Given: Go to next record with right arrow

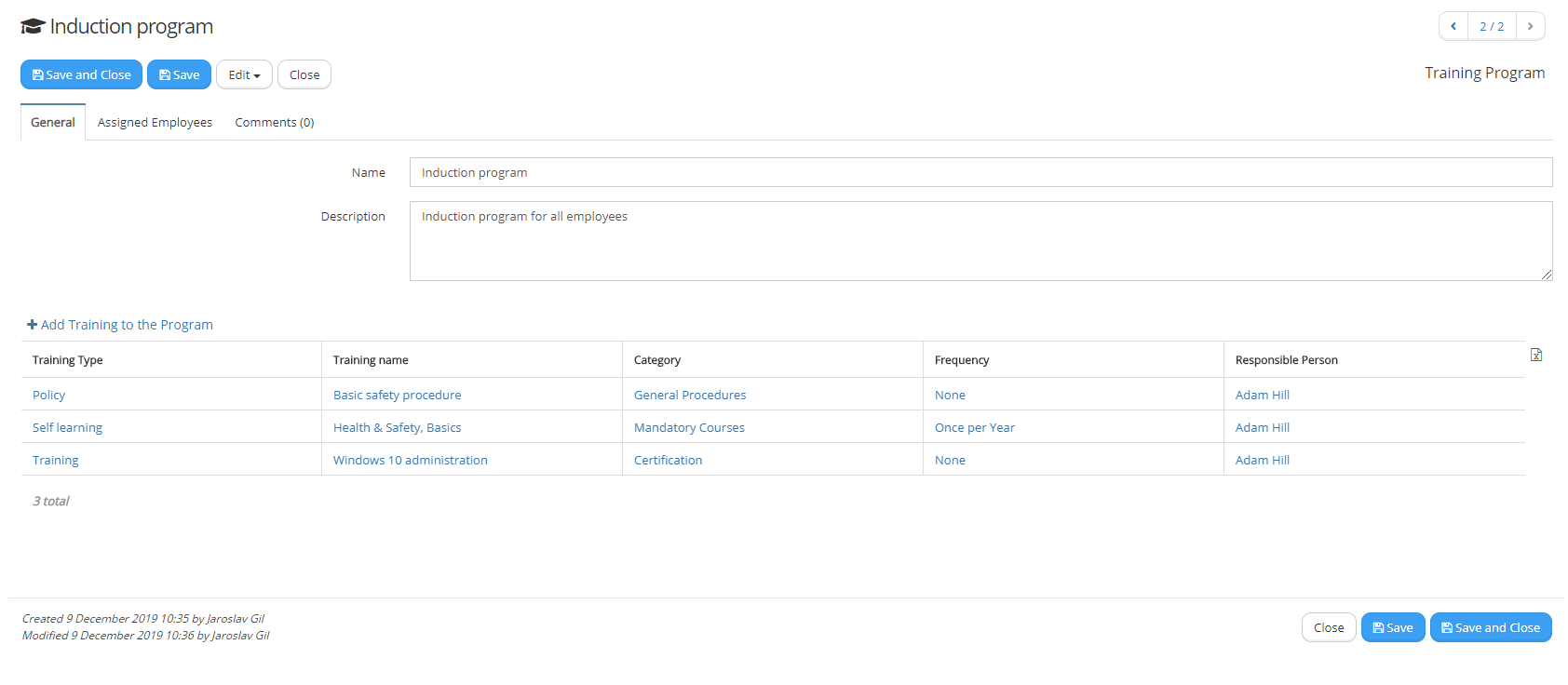Looking at the screenshot, I should pos(1530,26).
